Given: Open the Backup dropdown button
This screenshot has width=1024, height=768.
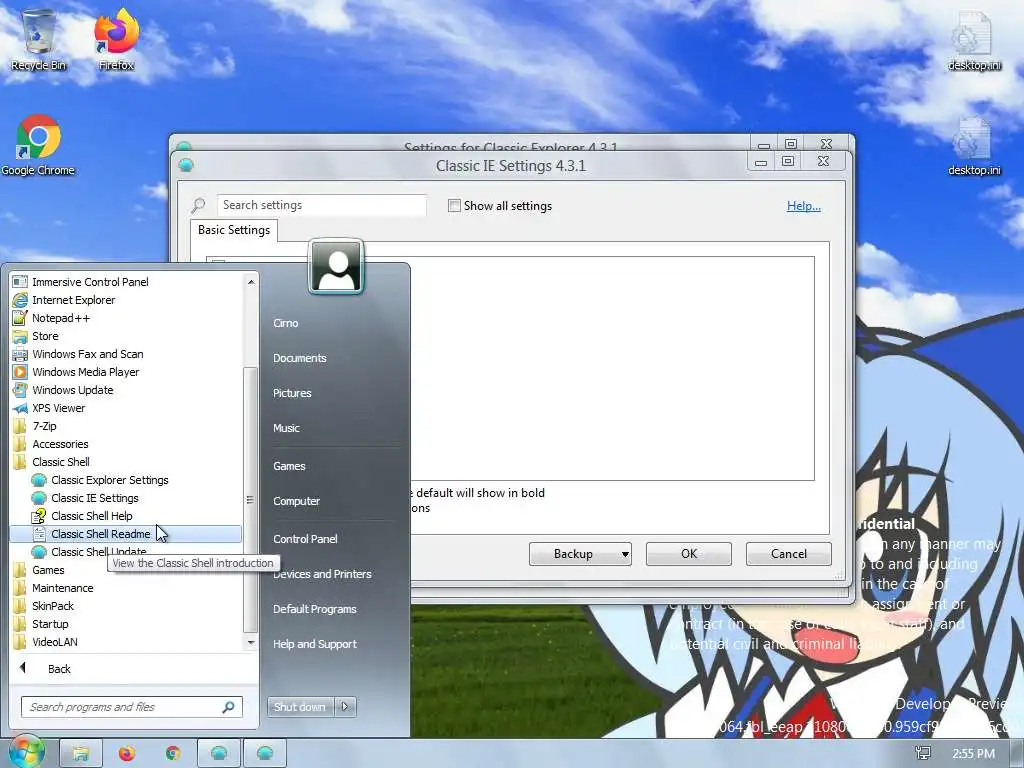Looking at the screenshot, I should tap(580, 554).
